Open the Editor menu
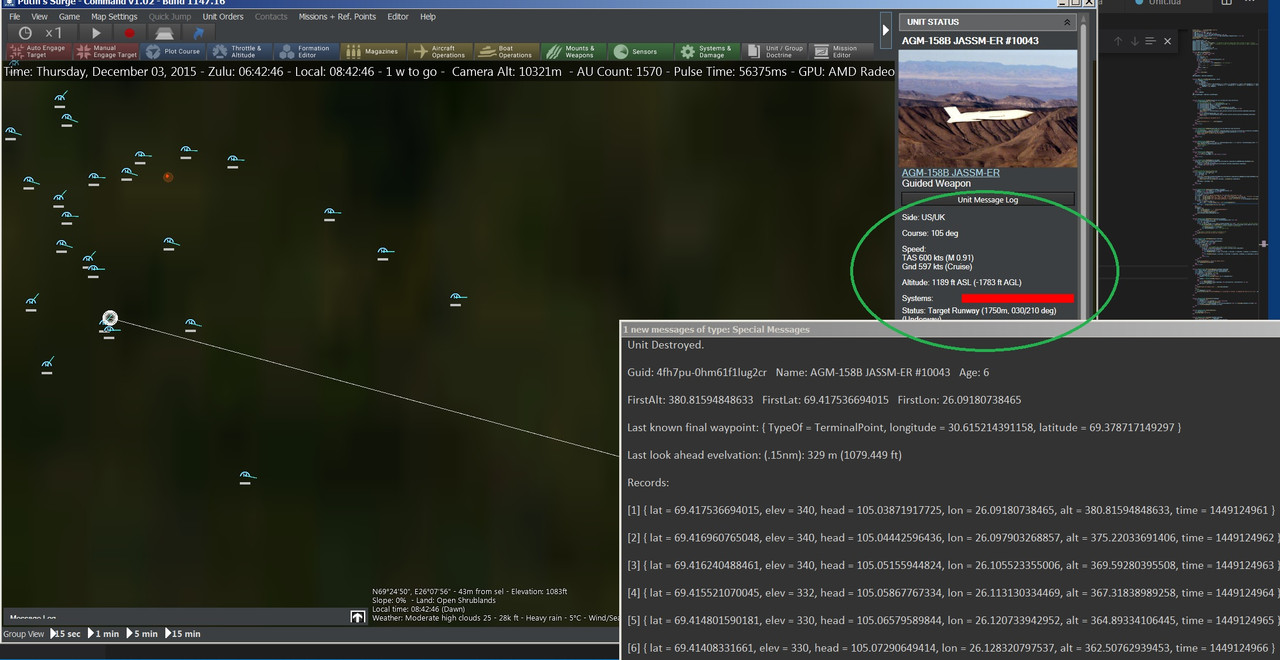This screenshot has width=1280, height=660. (x=398, y=17)
